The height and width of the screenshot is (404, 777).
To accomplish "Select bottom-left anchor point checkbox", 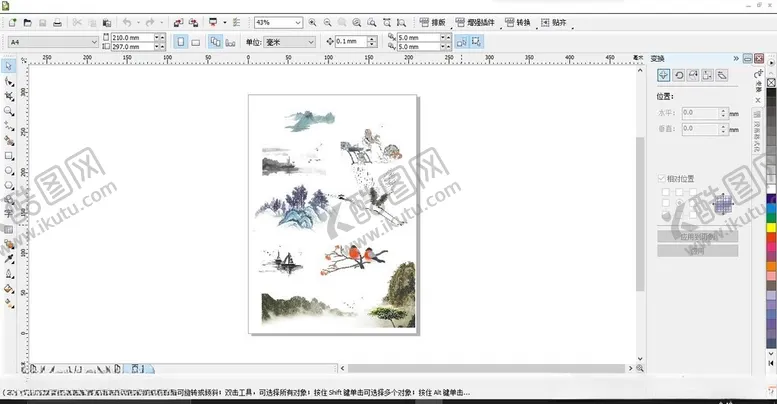I will pos(666,216).
